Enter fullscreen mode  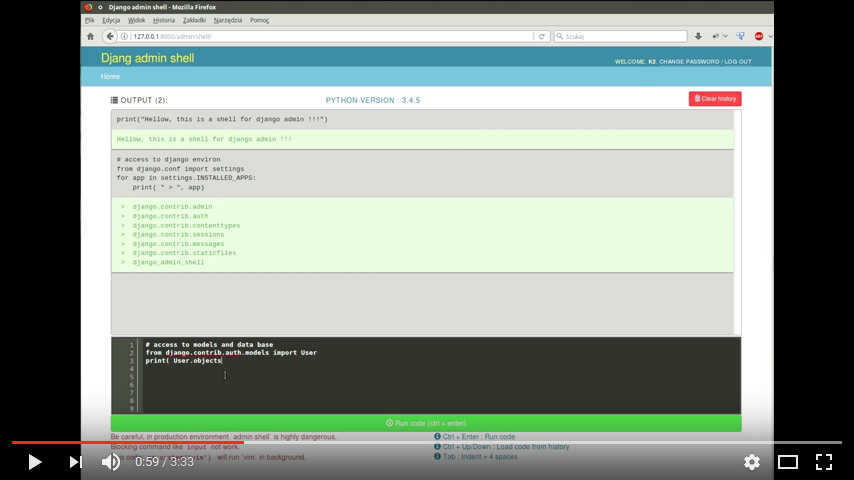click(824, 462)
